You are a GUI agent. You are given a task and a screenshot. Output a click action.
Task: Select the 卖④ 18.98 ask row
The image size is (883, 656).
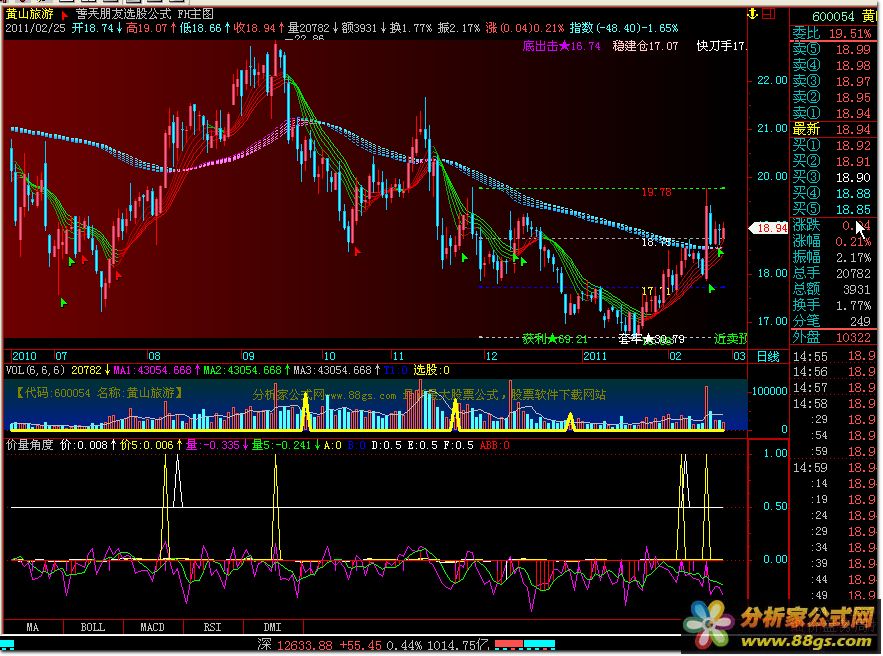[832, 65]
